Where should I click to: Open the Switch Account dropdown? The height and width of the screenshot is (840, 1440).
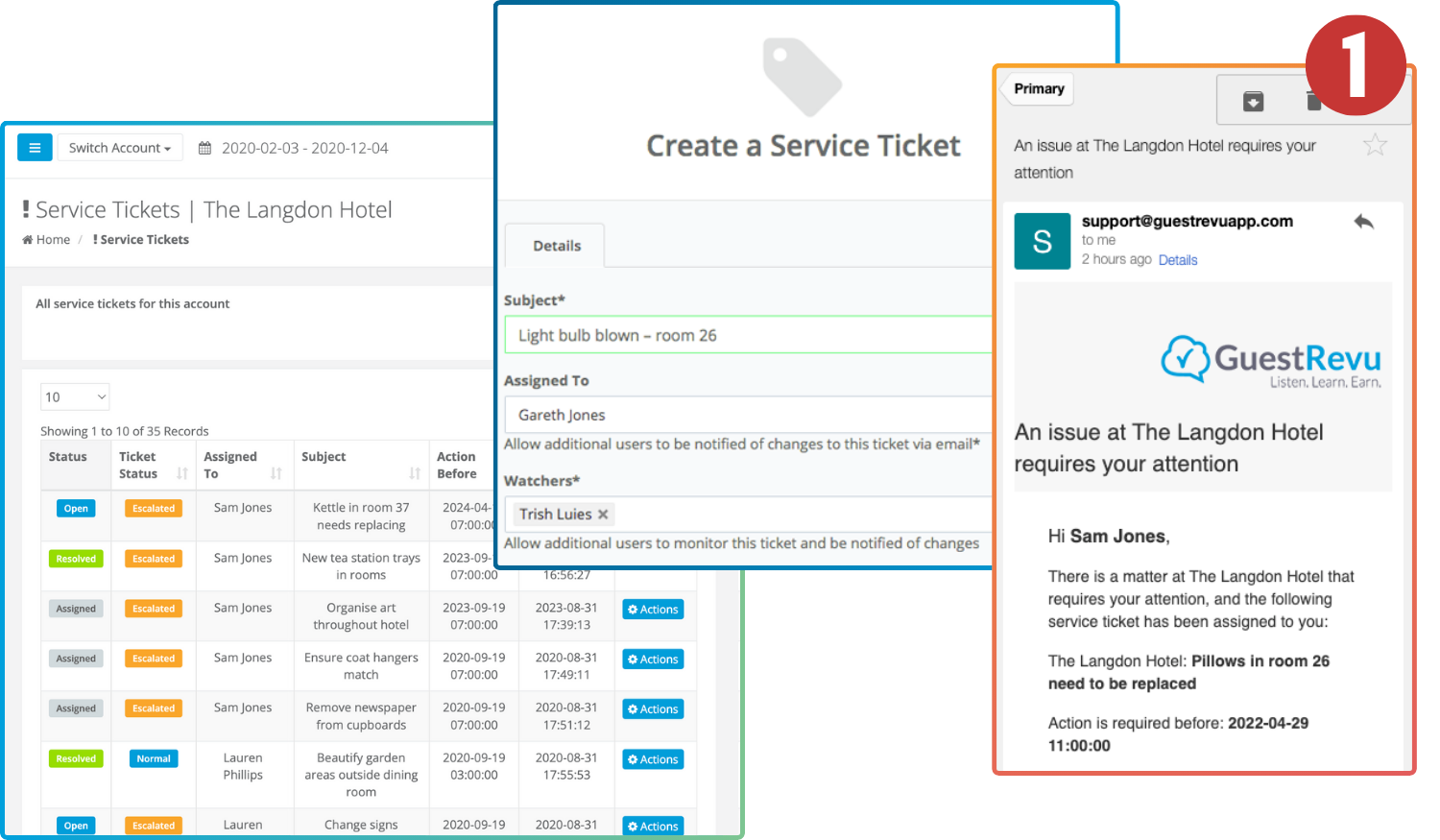point(120,148)
